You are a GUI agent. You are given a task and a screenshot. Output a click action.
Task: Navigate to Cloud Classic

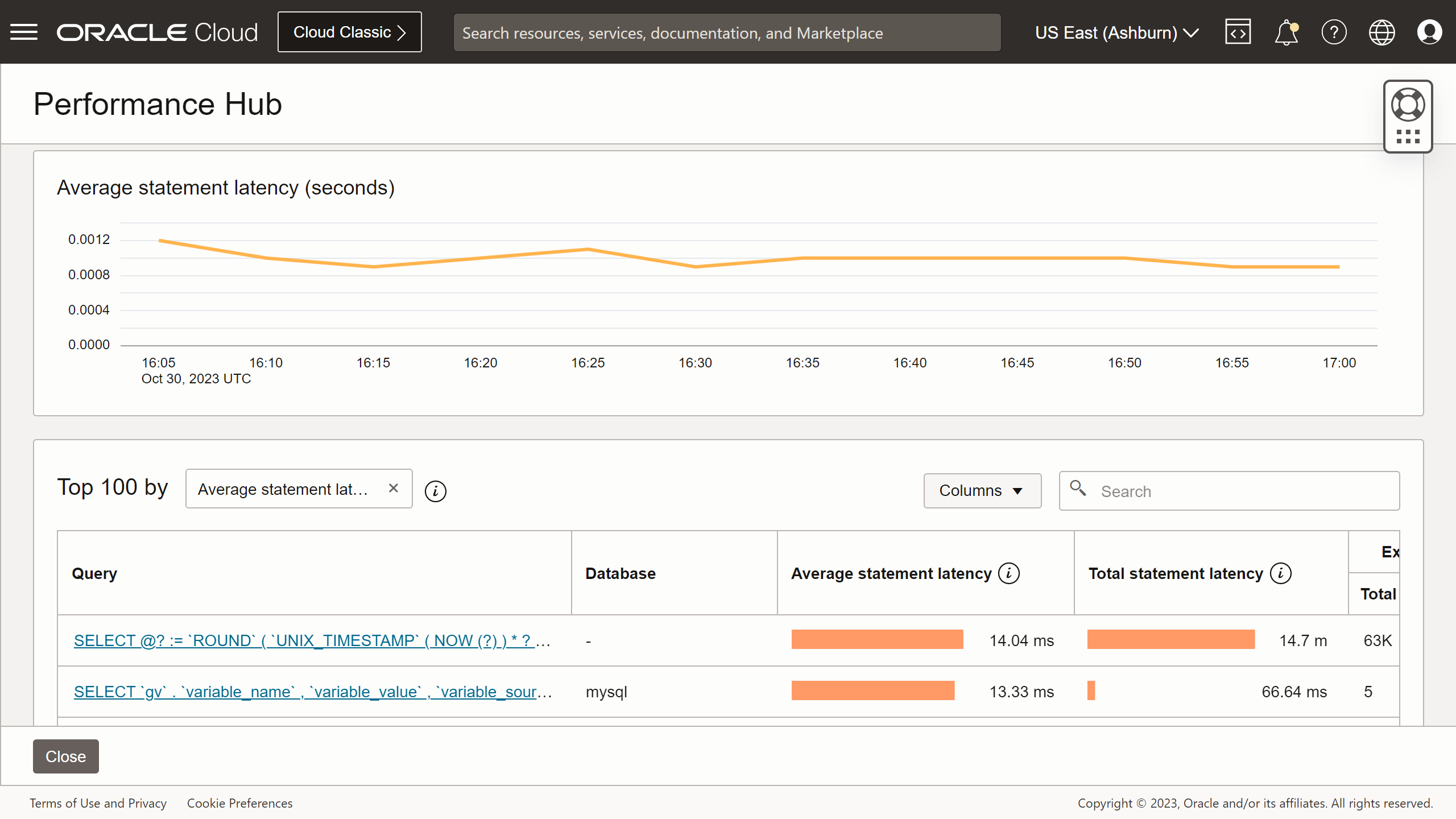pos(349,32)
